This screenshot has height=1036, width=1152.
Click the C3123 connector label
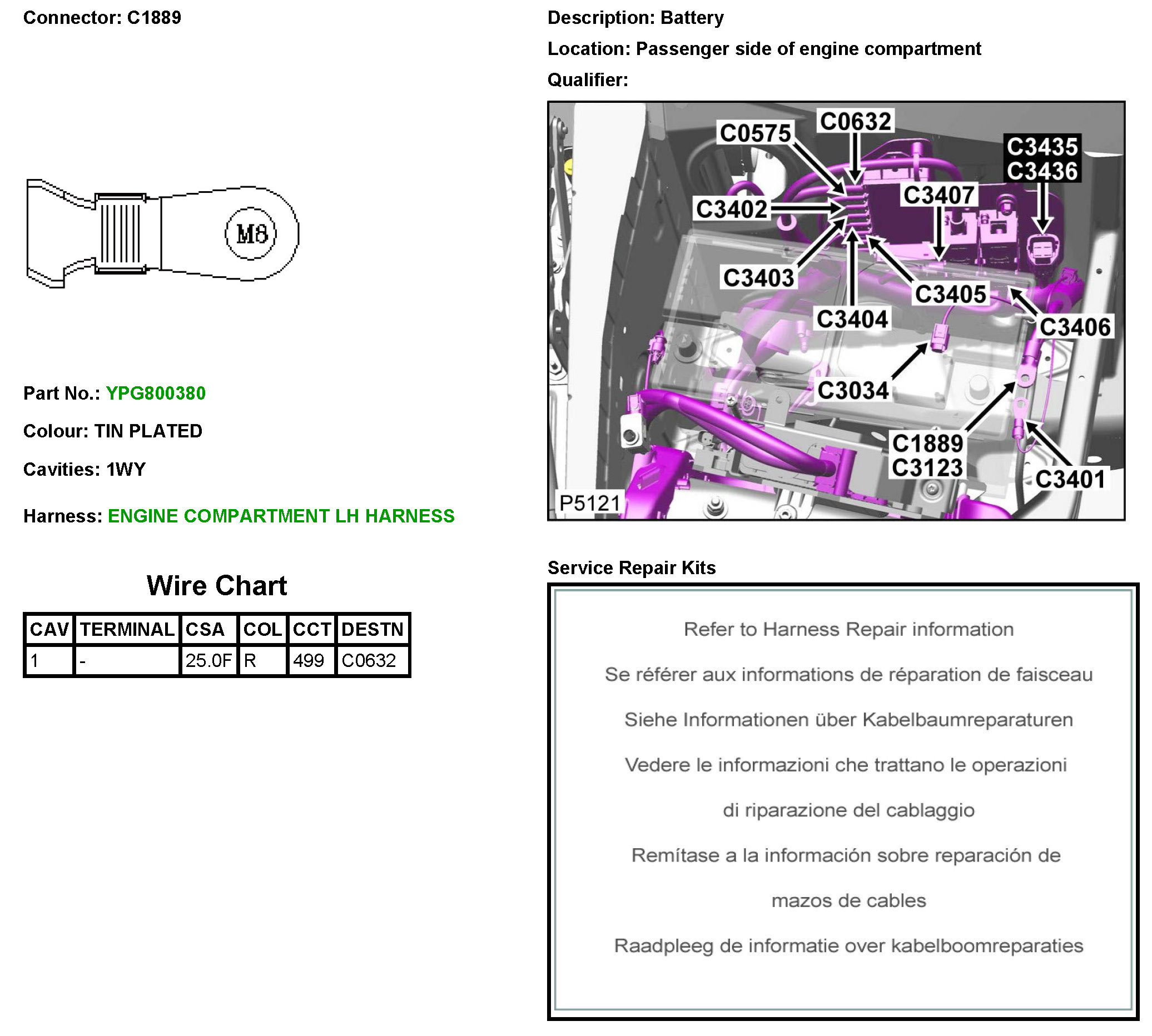(927, 468)
